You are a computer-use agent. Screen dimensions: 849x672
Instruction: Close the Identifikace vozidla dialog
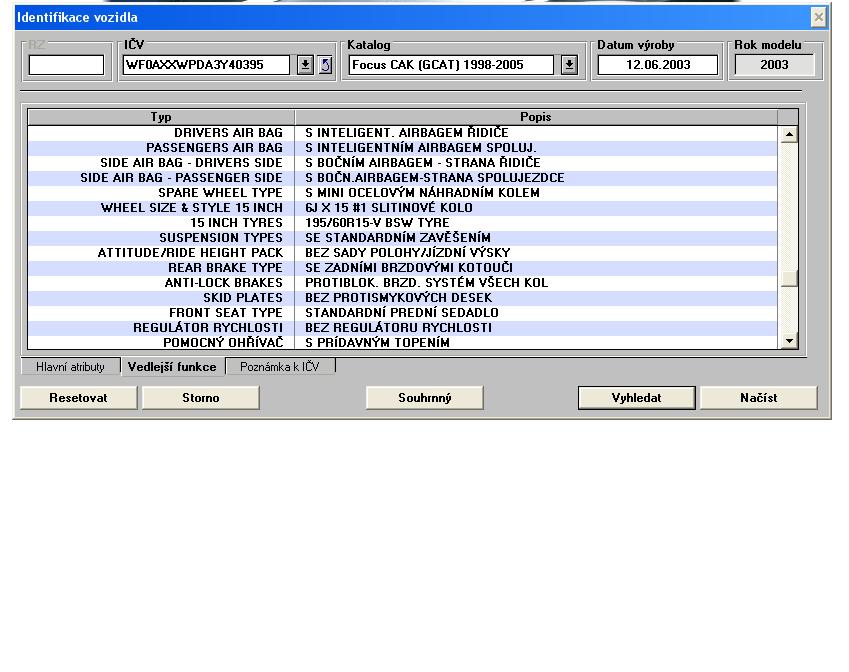(x=819, y=17)
